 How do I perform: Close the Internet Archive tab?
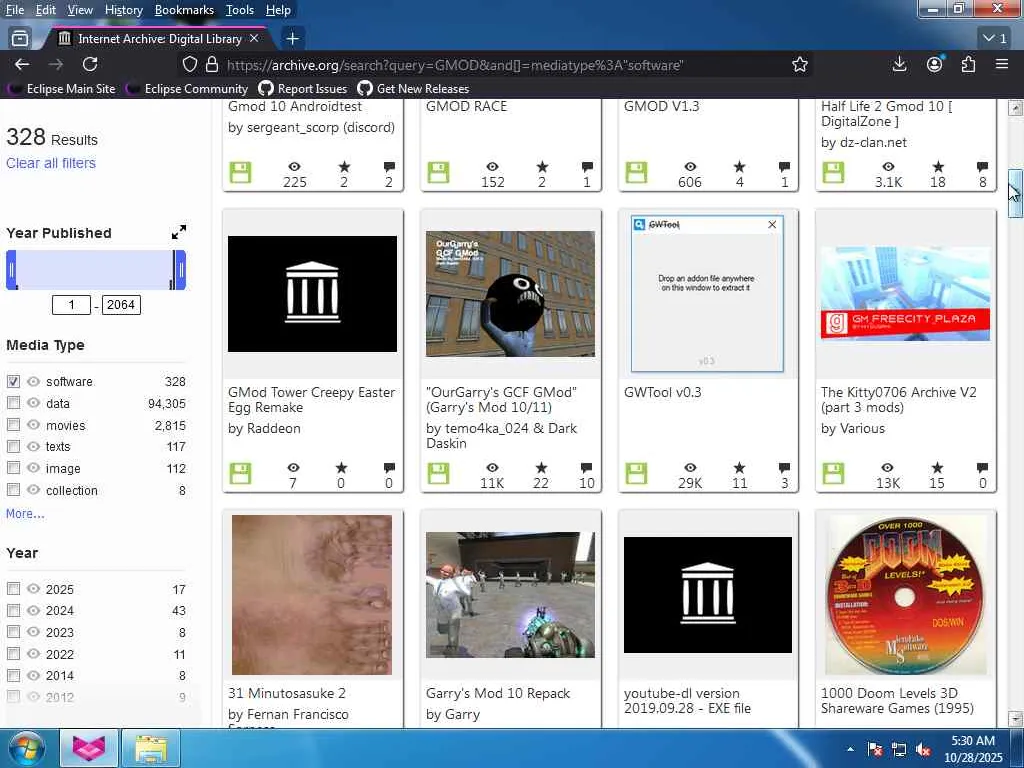tap(254, 39)
